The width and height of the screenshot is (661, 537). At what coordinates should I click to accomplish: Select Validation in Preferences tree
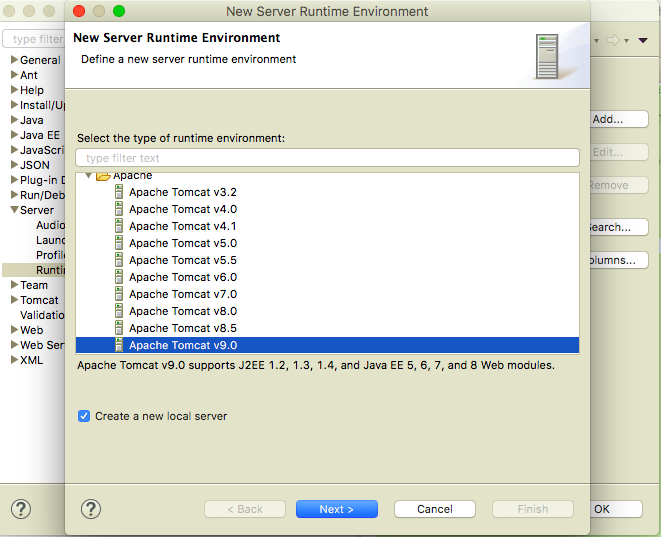42,315
